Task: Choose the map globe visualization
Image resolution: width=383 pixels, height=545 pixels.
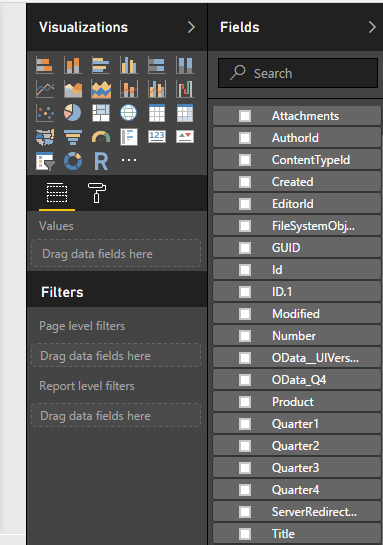Action: [129, 113]
